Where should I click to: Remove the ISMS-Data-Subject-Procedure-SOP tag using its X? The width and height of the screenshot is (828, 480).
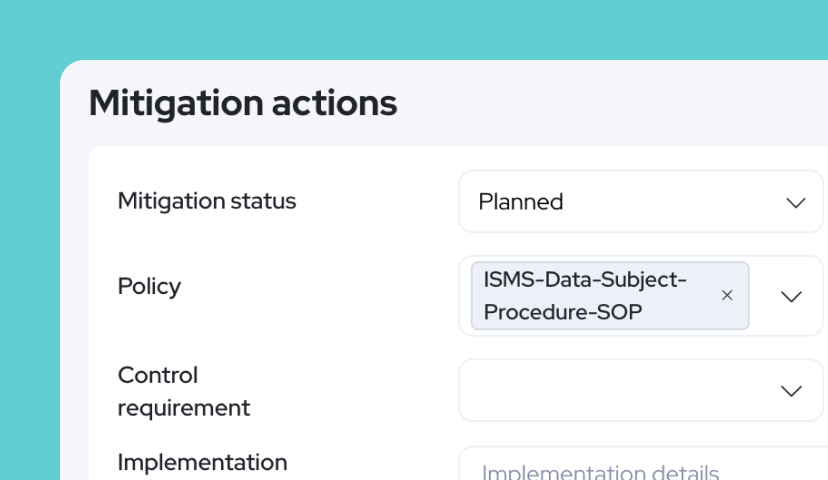tap(727, 295)
